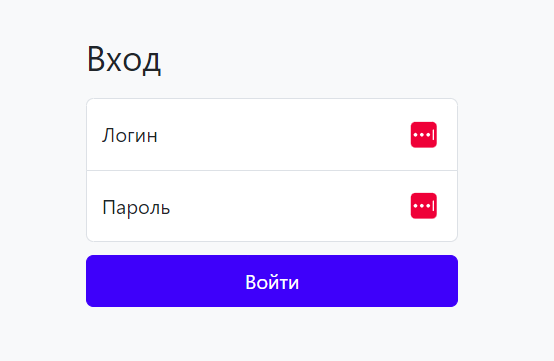Screen dimensions: 554x361
Task: Click the password manager icon in Логин field
Action: coord(424,135)
